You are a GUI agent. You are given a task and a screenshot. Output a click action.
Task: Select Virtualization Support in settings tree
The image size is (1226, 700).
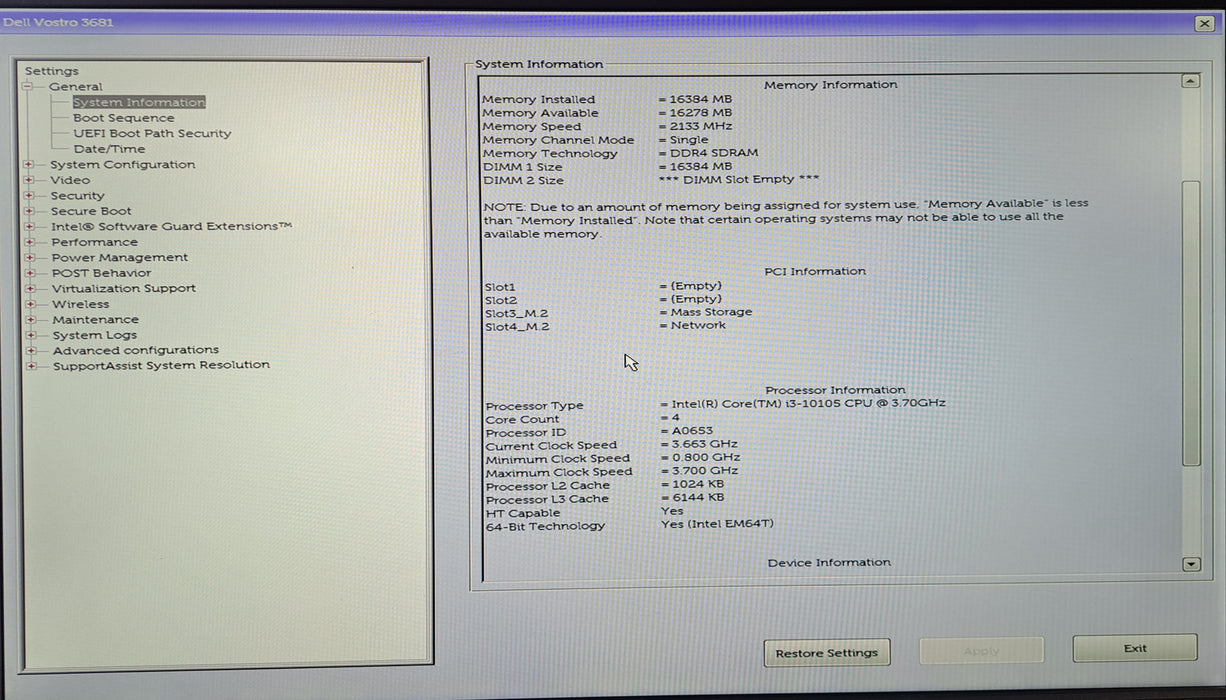[124, 289]
